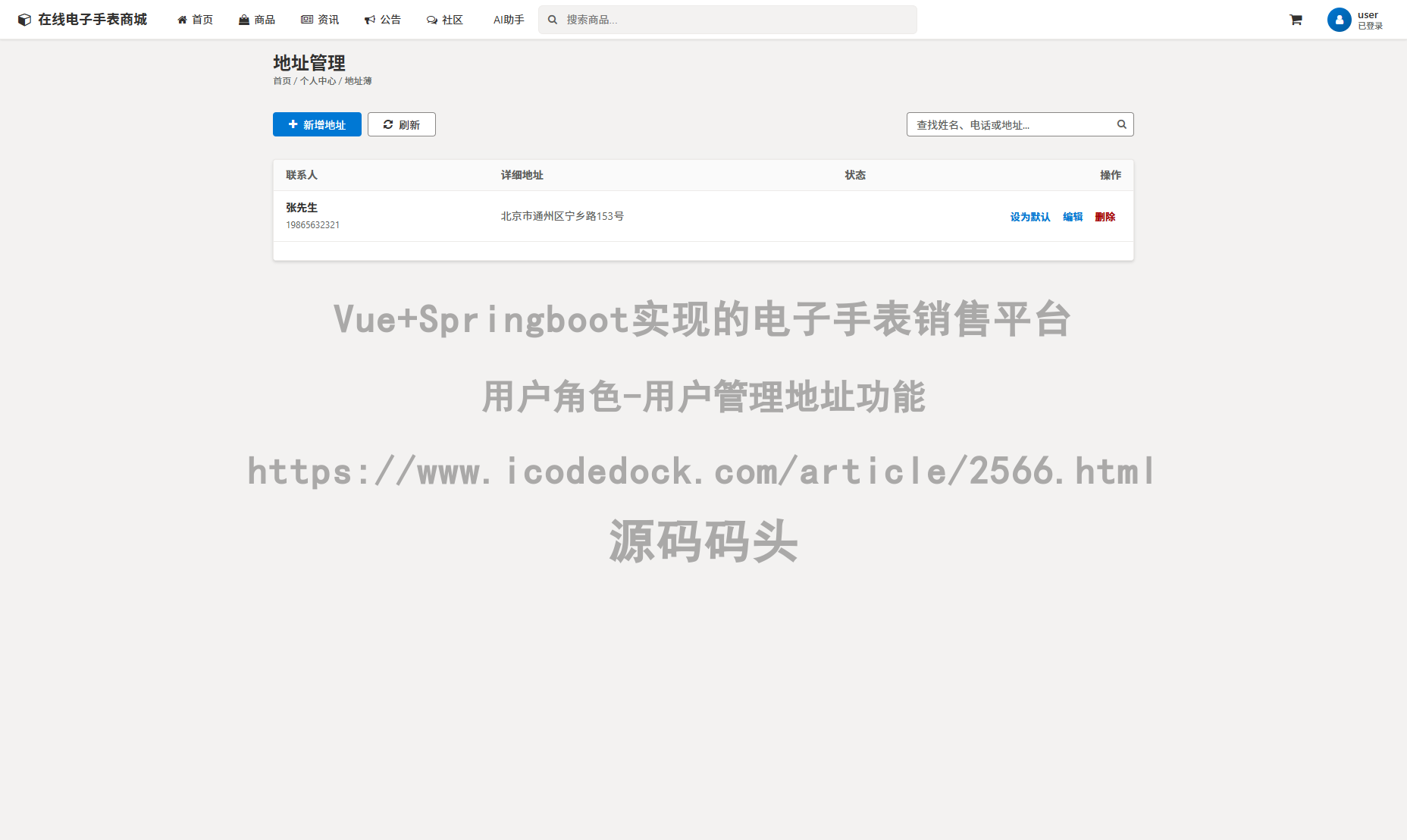Focus the 搜索商品 search field
The height and width of the screenshot is (840, 1407).
coord(727,19)
